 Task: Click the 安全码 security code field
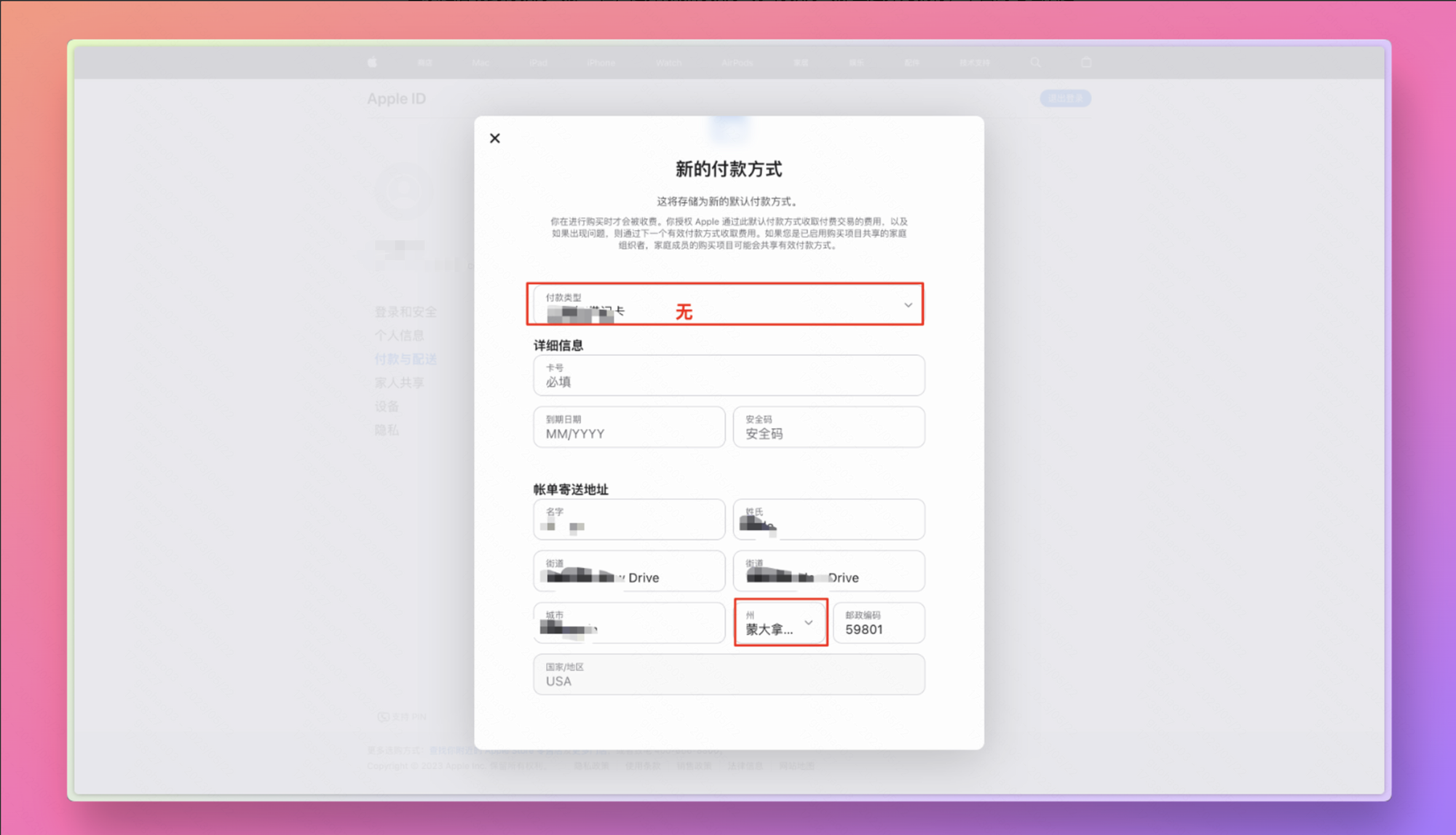828,427
